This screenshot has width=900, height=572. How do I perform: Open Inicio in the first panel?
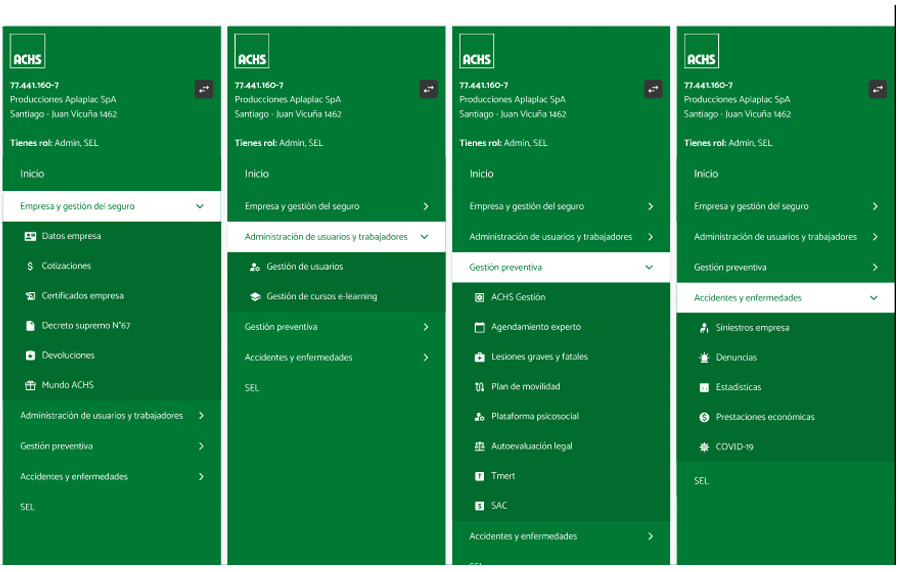pos(32,174)
